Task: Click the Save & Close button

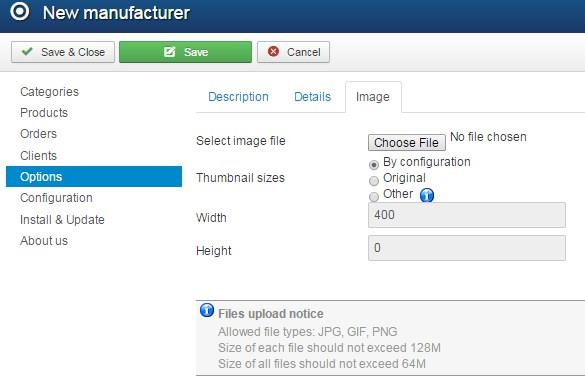Action: tap(63, 52)
